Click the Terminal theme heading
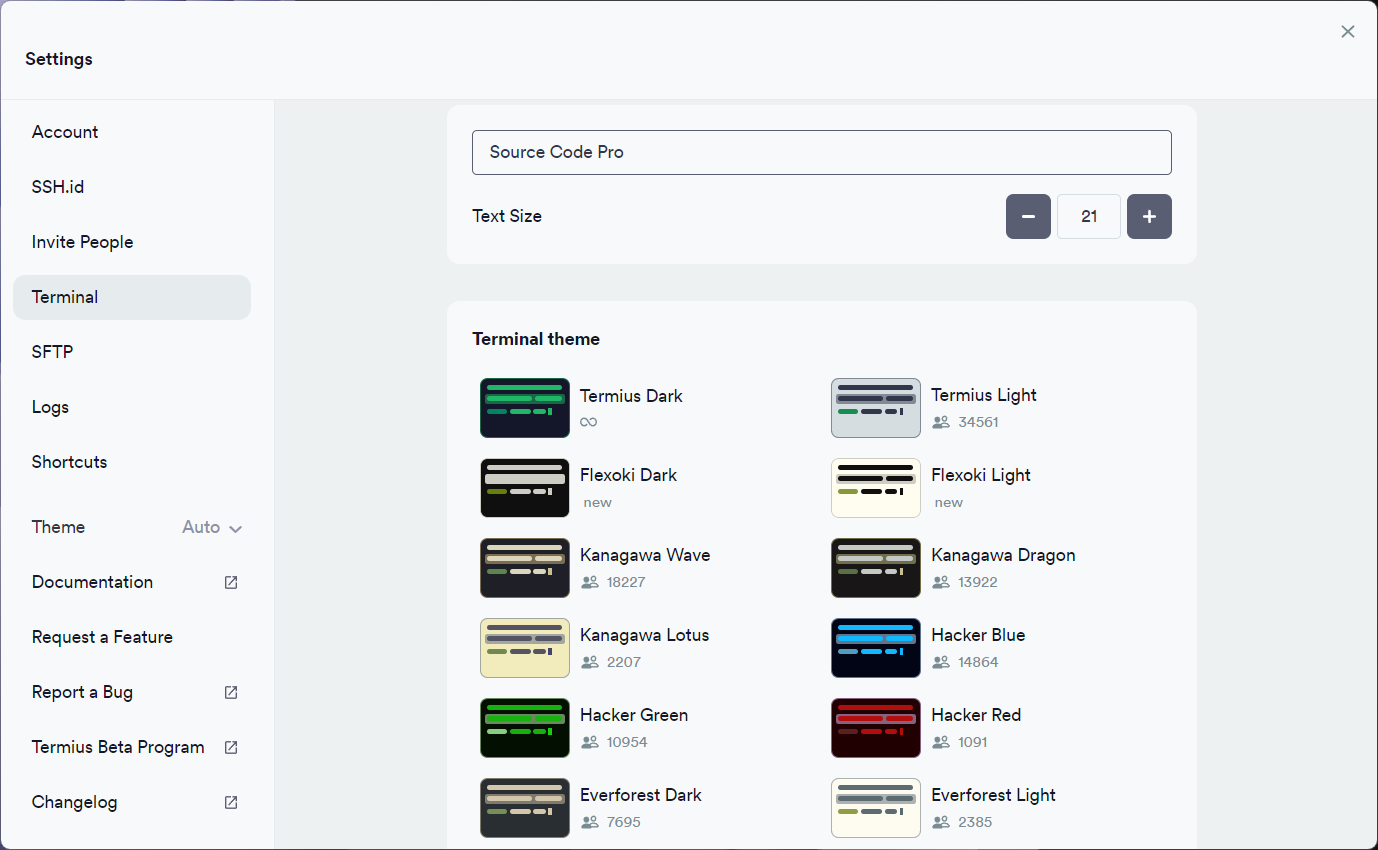1378x850 pixels. 536,339
